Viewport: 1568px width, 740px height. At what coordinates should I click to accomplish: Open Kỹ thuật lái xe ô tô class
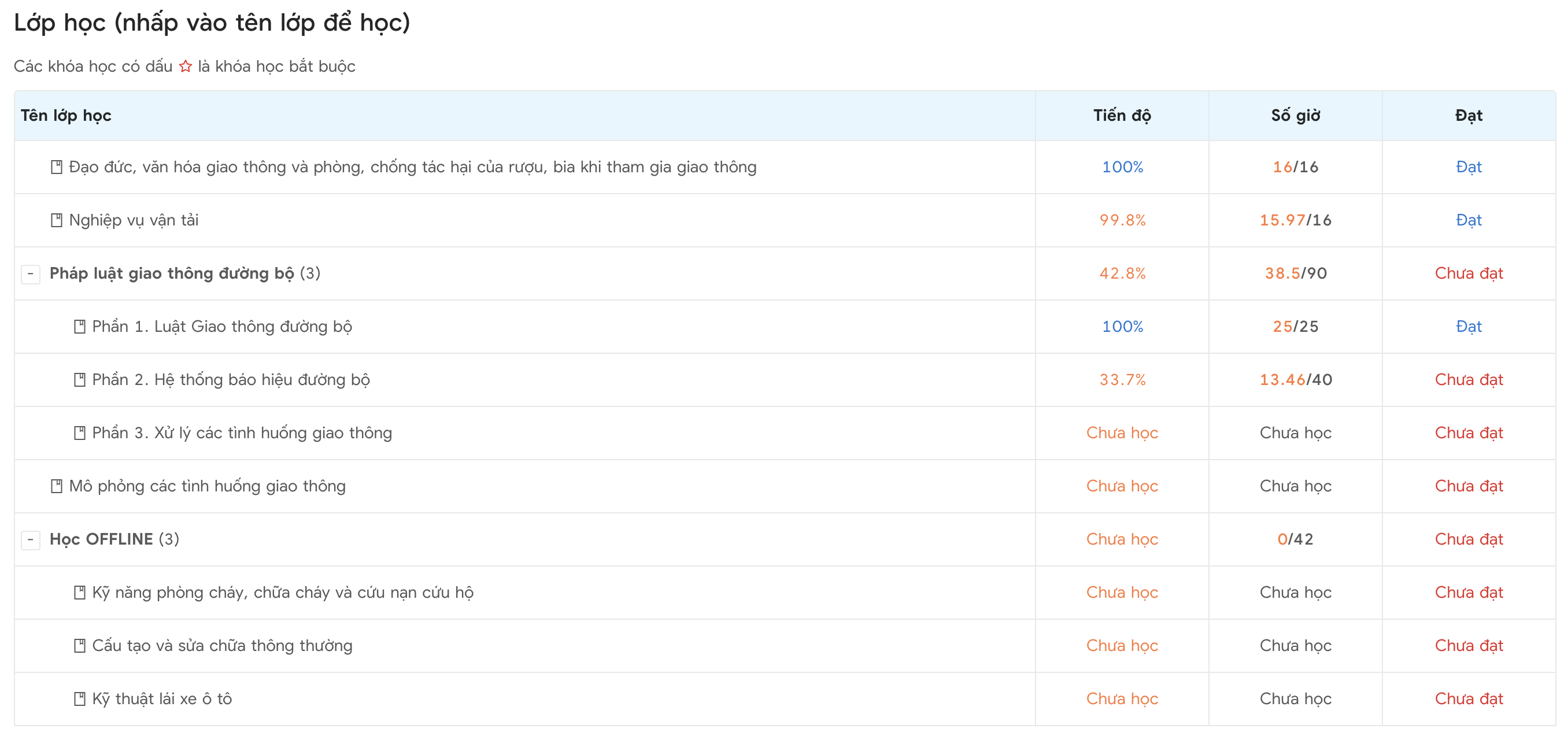[x=162, y=698]
